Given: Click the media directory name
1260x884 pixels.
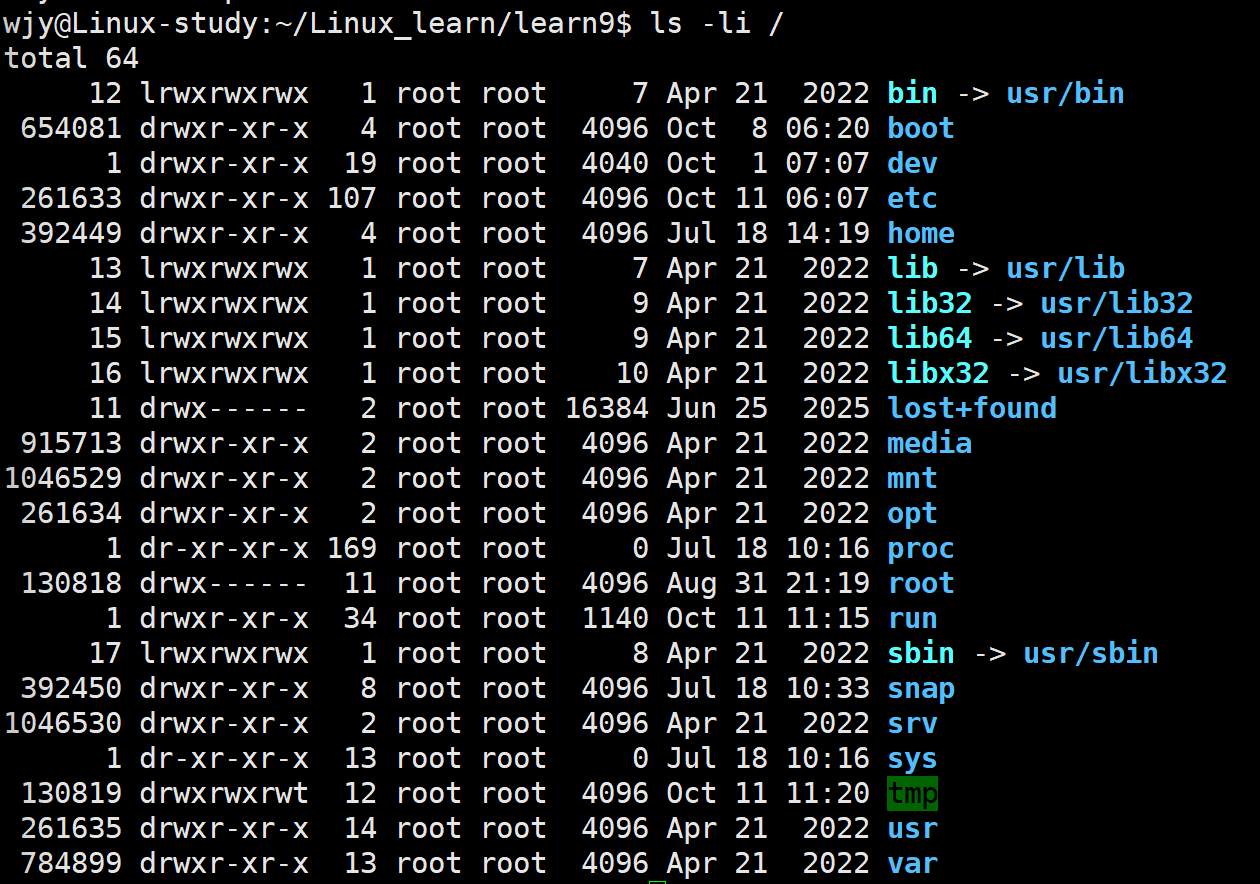Looking at the screenshot, I should coord(929,444).
